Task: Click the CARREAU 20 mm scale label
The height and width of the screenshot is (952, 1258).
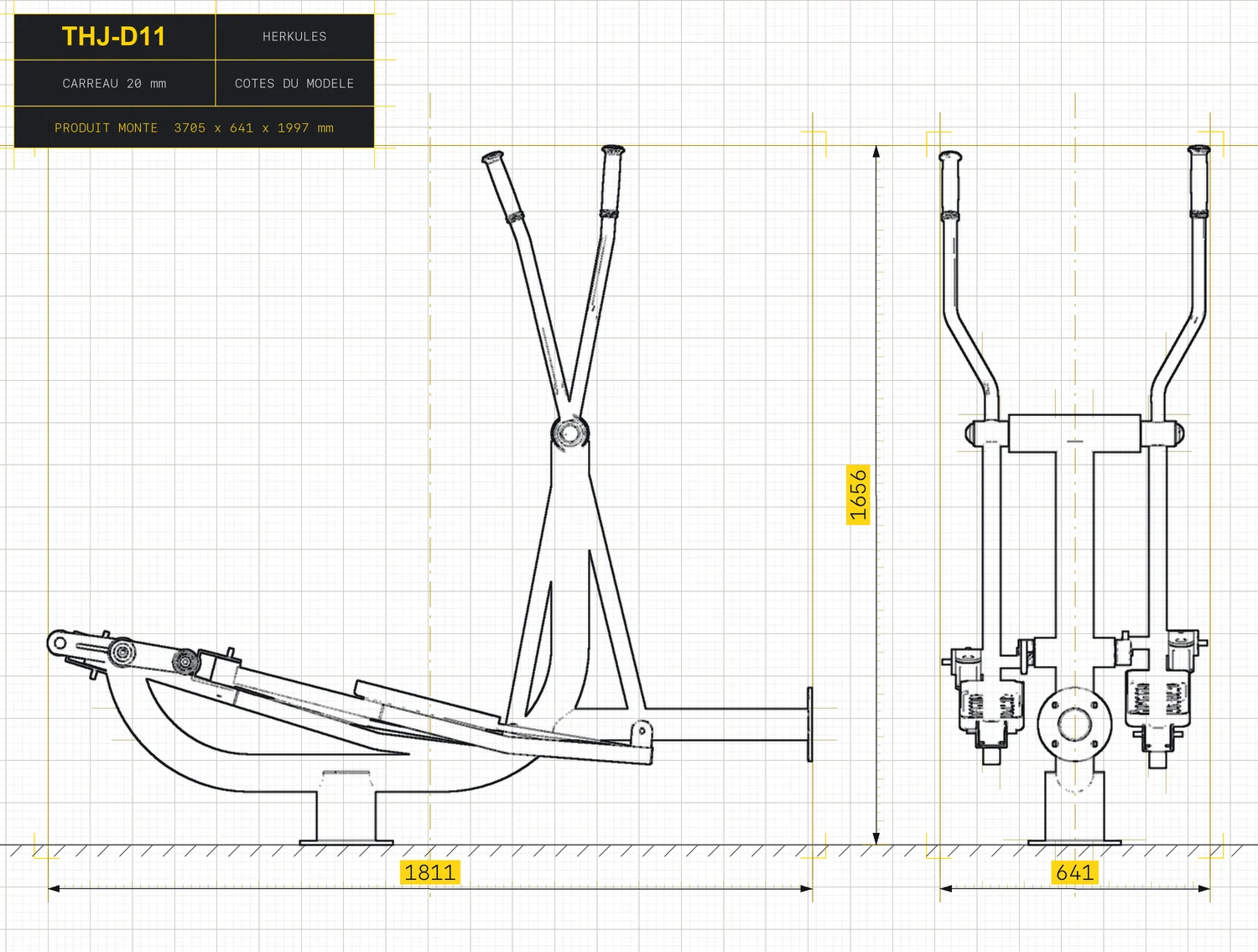Action: [x=114, y=83]
